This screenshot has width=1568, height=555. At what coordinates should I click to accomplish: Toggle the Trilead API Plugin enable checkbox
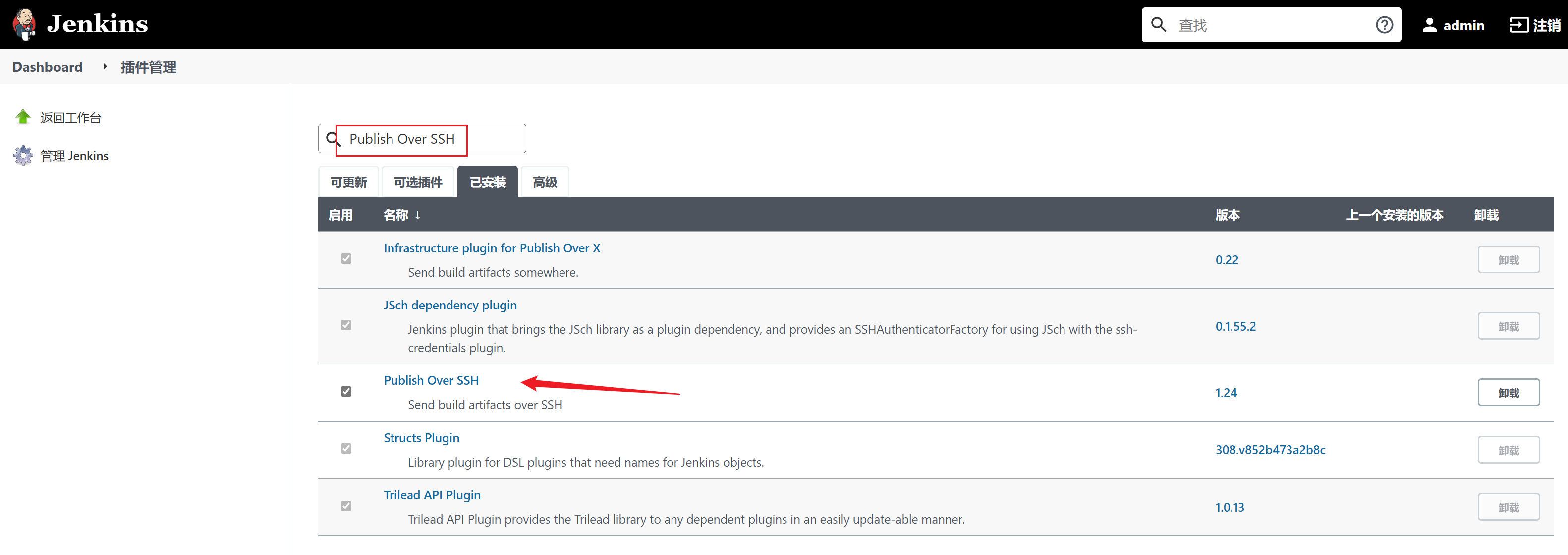346,506
